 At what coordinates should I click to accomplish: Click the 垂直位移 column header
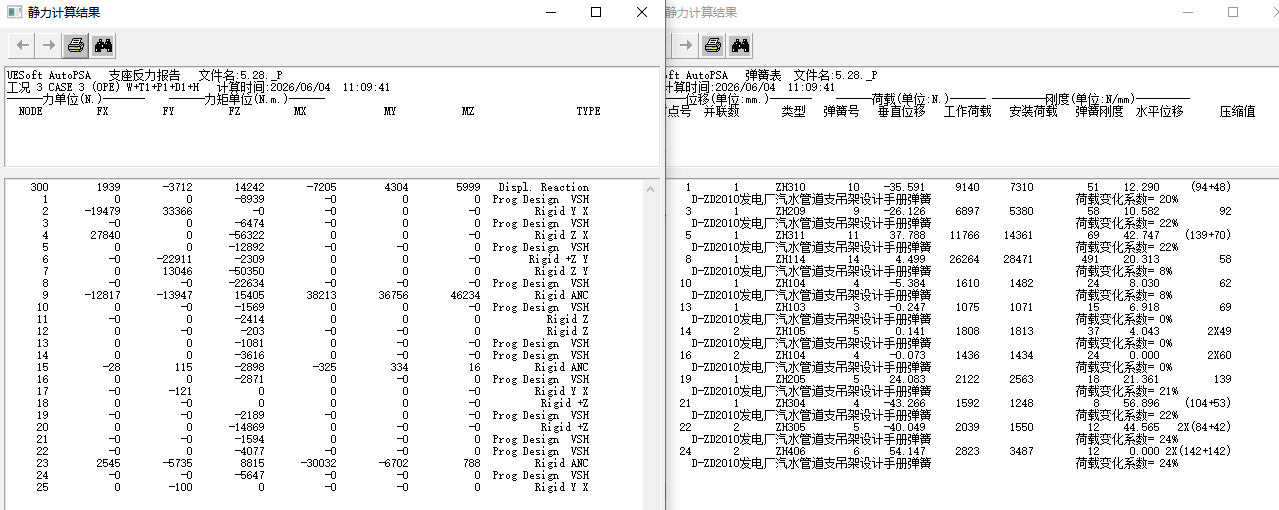(x=901, y=112)
